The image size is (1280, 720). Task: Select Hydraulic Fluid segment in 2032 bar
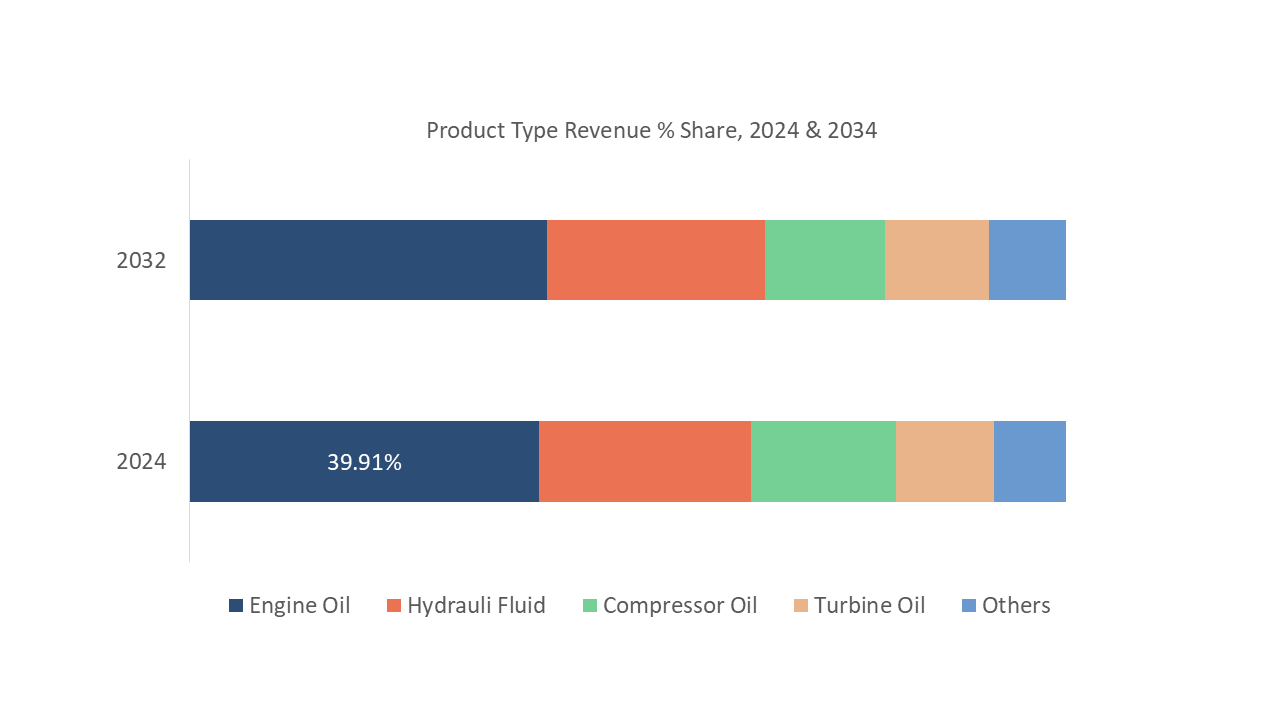click(x=656, y=260)
